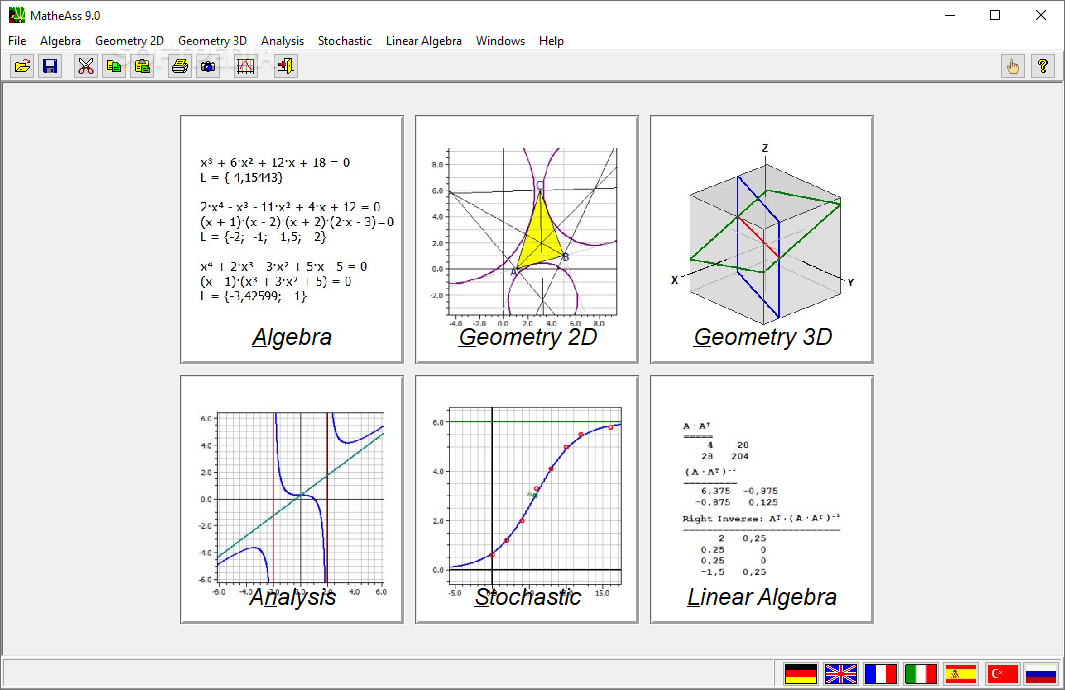The height and width of the screenshot is (690, 1065).
Task: Click the Open file folder icon
Action: [x=22, y=66]
